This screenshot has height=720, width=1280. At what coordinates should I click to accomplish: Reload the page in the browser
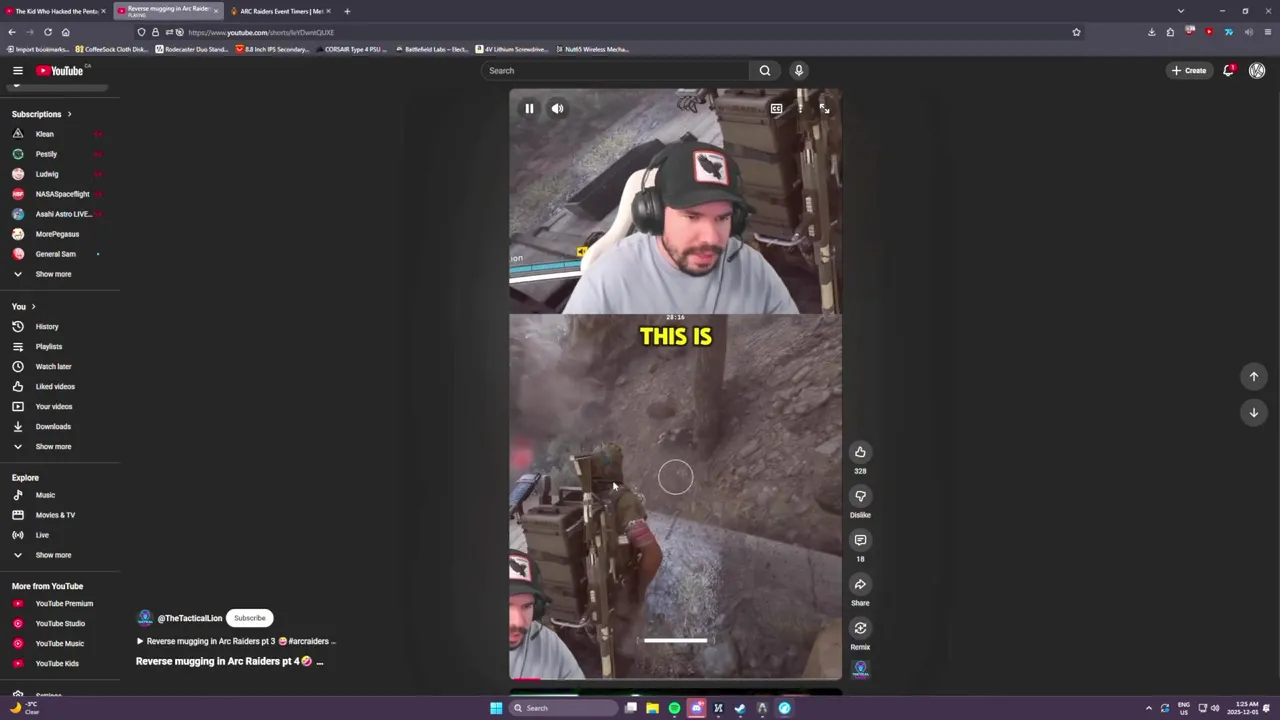[x=47, y=32]
